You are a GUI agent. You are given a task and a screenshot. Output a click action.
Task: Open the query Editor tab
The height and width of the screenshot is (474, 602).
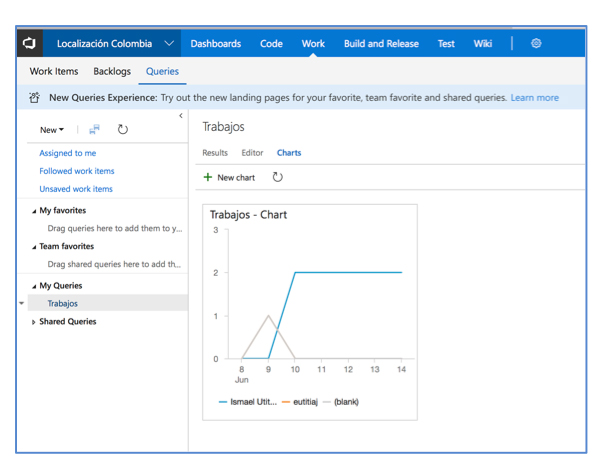point(252,153)
